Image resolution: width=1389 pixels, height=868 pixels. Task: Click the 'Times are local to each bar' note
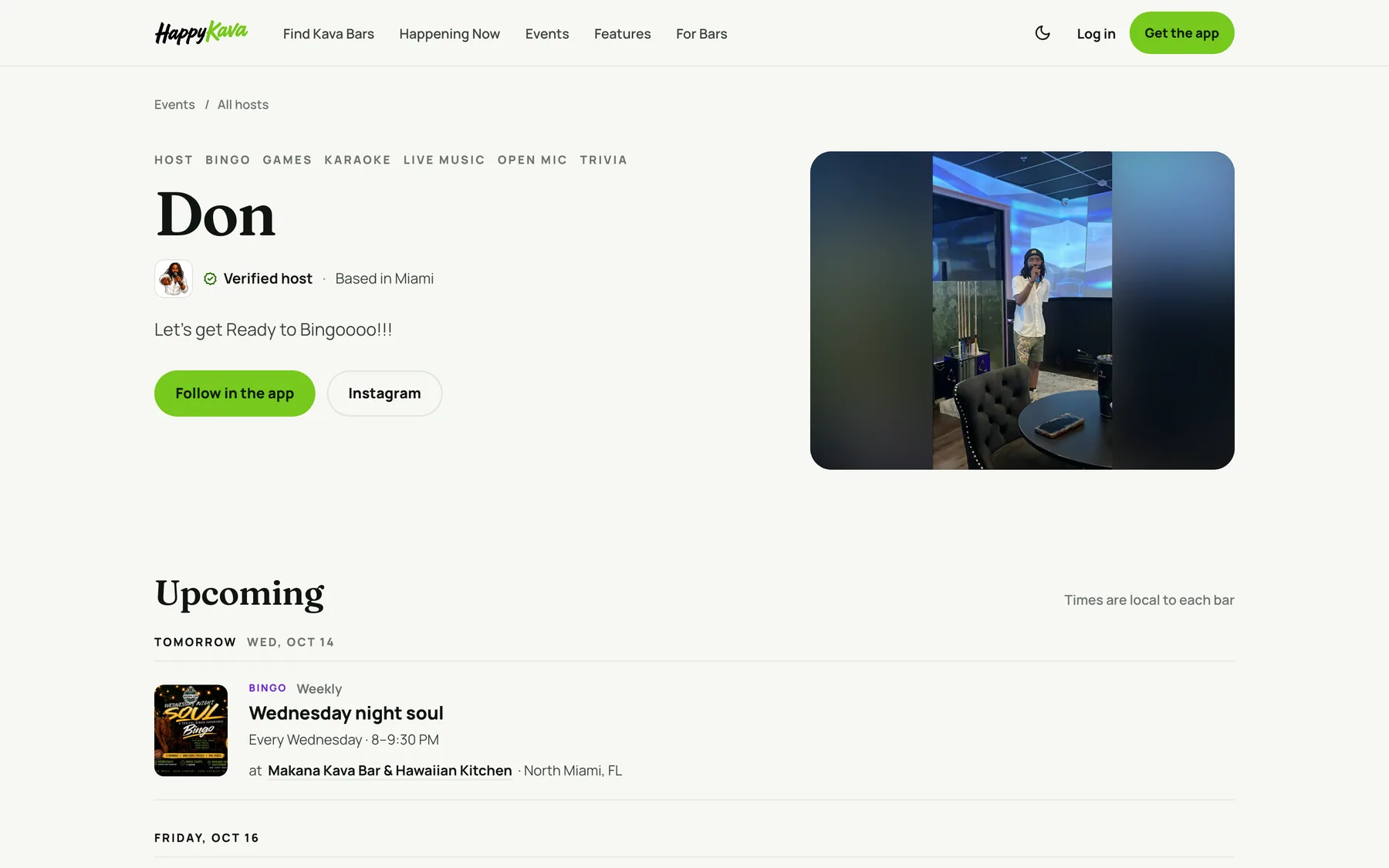click(1149, 600)
